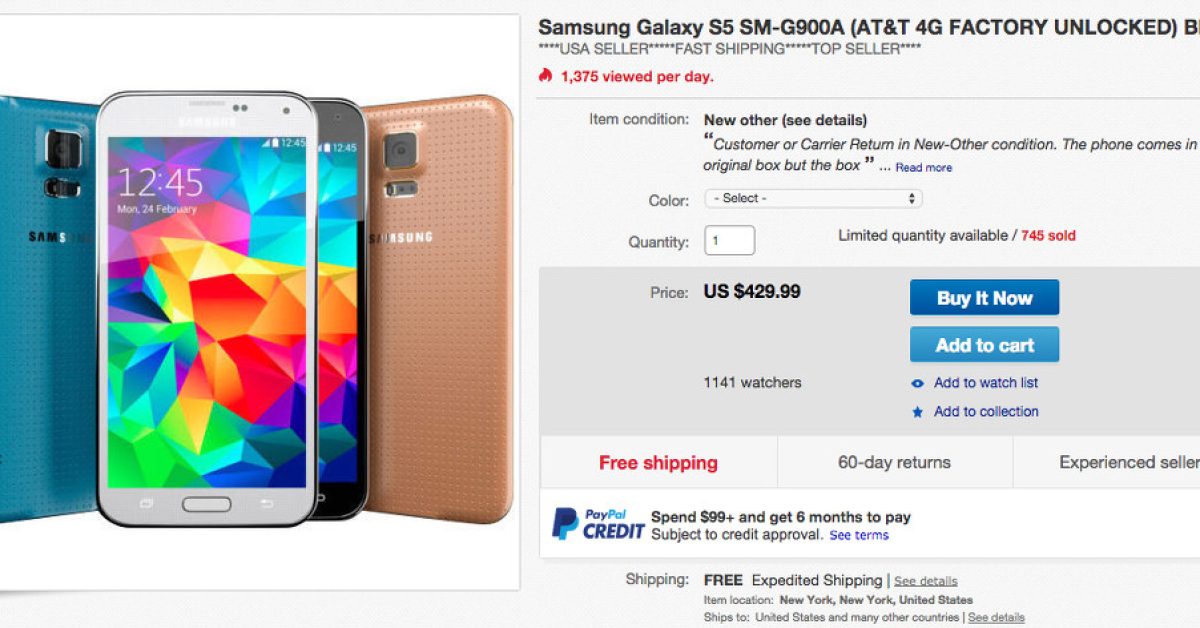Open See details for Expedited Shipping
The width and height of the screenshot is (1200, 628).
pos(925,581)
